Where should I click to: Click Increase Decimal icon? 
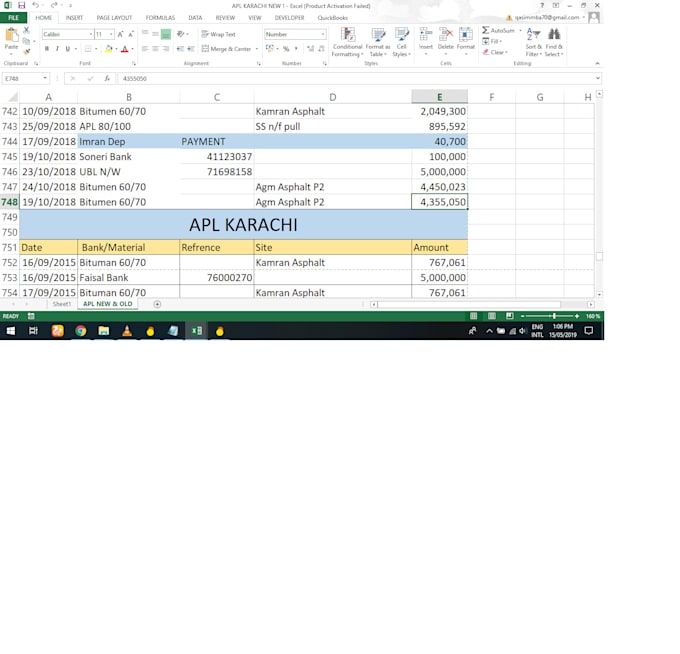coord(311,49)
